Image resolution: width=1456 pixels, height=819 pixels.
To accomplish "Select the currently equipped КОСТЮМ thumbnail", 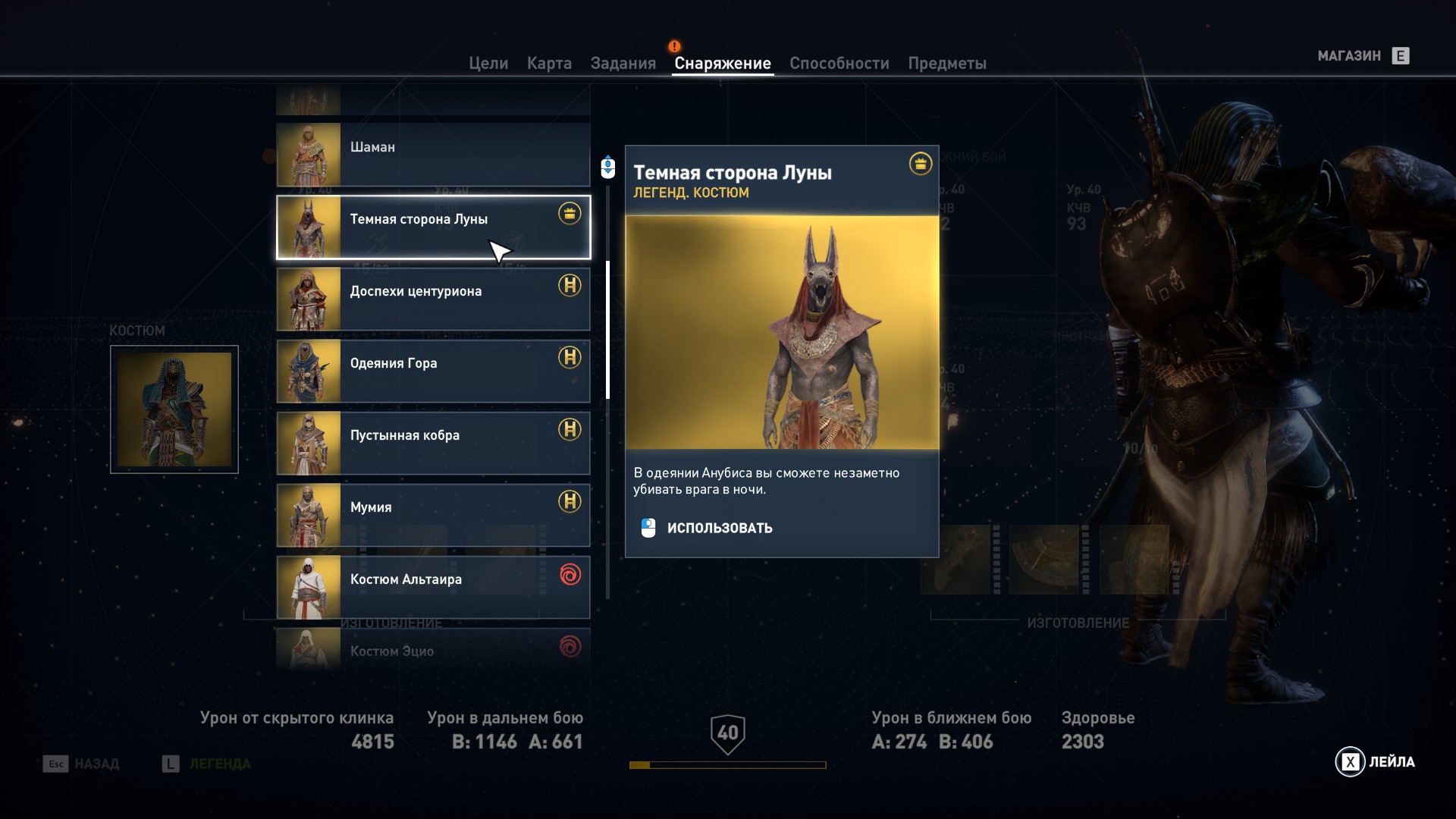I will (x=174, y=409).
